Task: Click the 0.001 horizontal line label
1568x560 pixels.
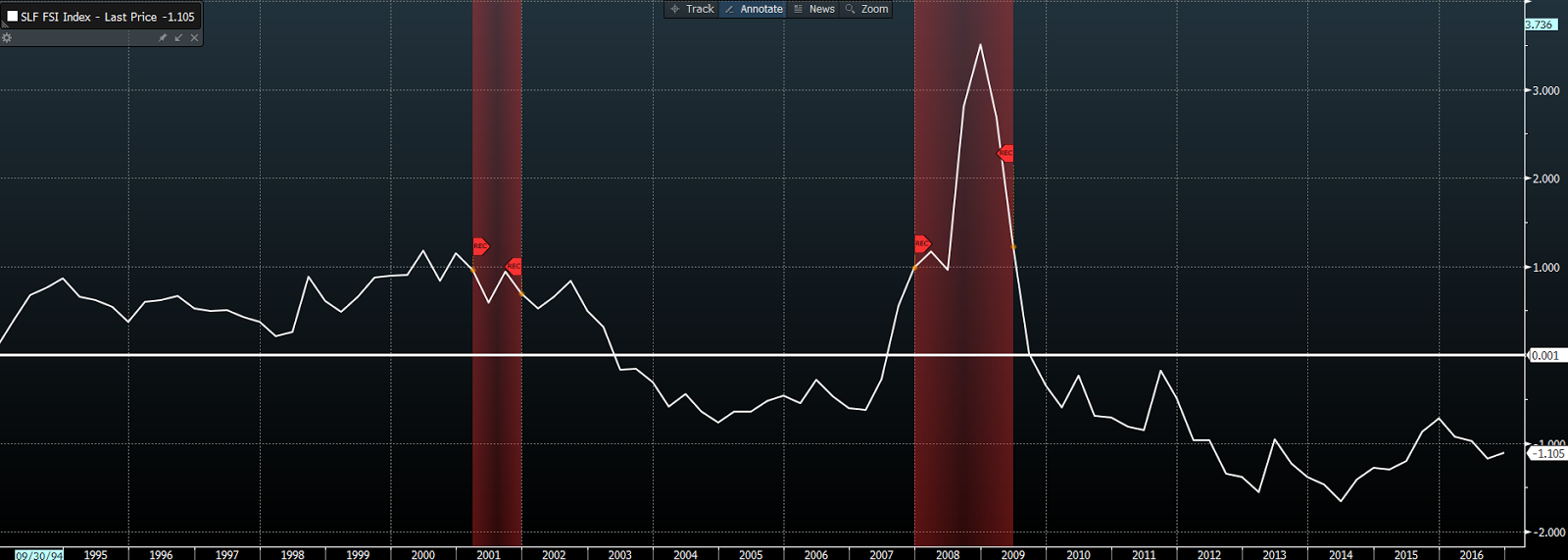Action: (x=1545, y=355)
